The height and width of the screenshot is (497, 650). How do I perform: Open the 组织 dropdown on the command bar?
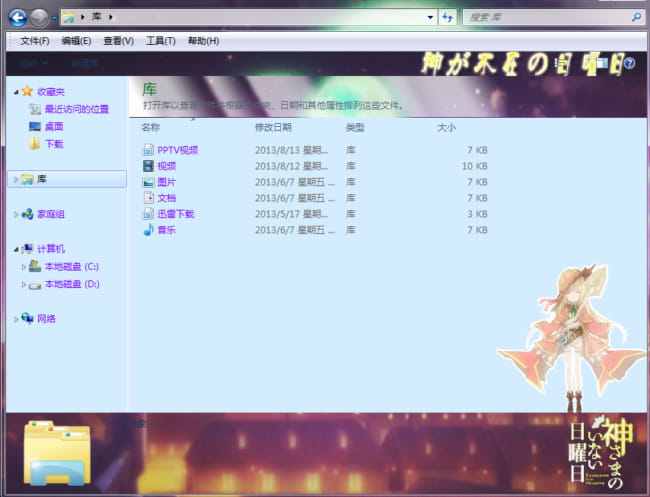[x=34, y=63]
